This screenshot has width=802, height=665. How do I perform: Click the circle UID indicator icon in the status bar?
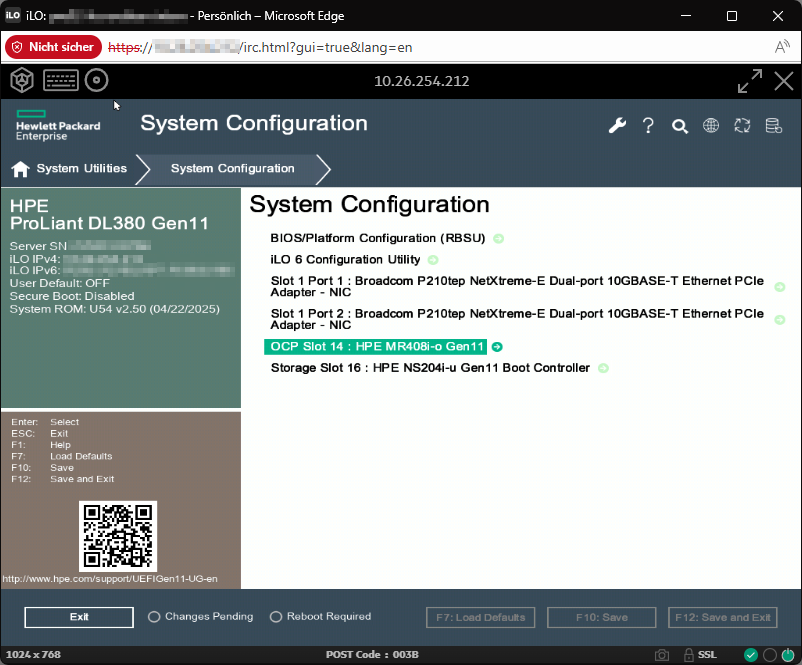(x=769, y=655)
